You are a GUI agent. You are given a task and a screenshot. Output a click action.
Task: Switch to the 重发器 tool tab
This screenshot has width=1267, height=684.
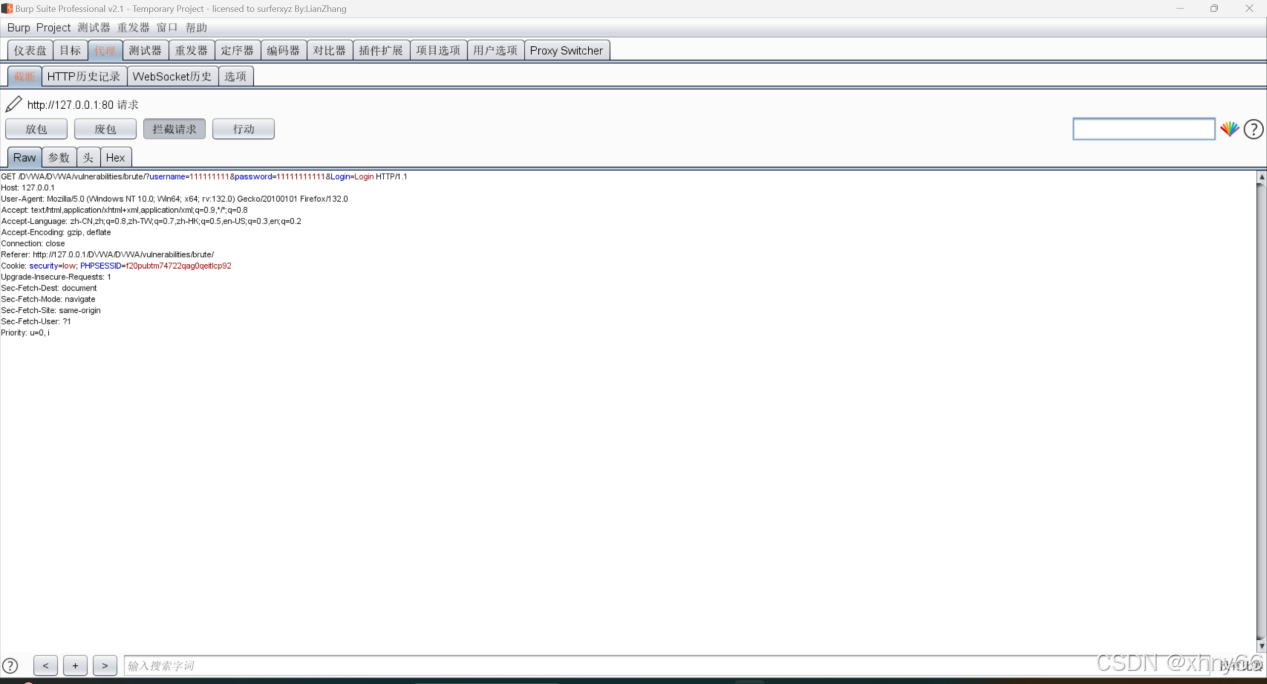tap(191, 51)
